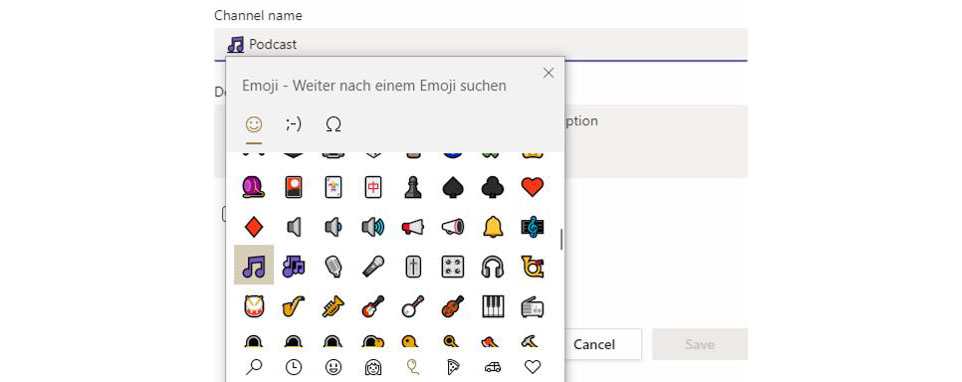Choose the headphones emoji
This screenshot has height=382, width=962.
[493, 267]
